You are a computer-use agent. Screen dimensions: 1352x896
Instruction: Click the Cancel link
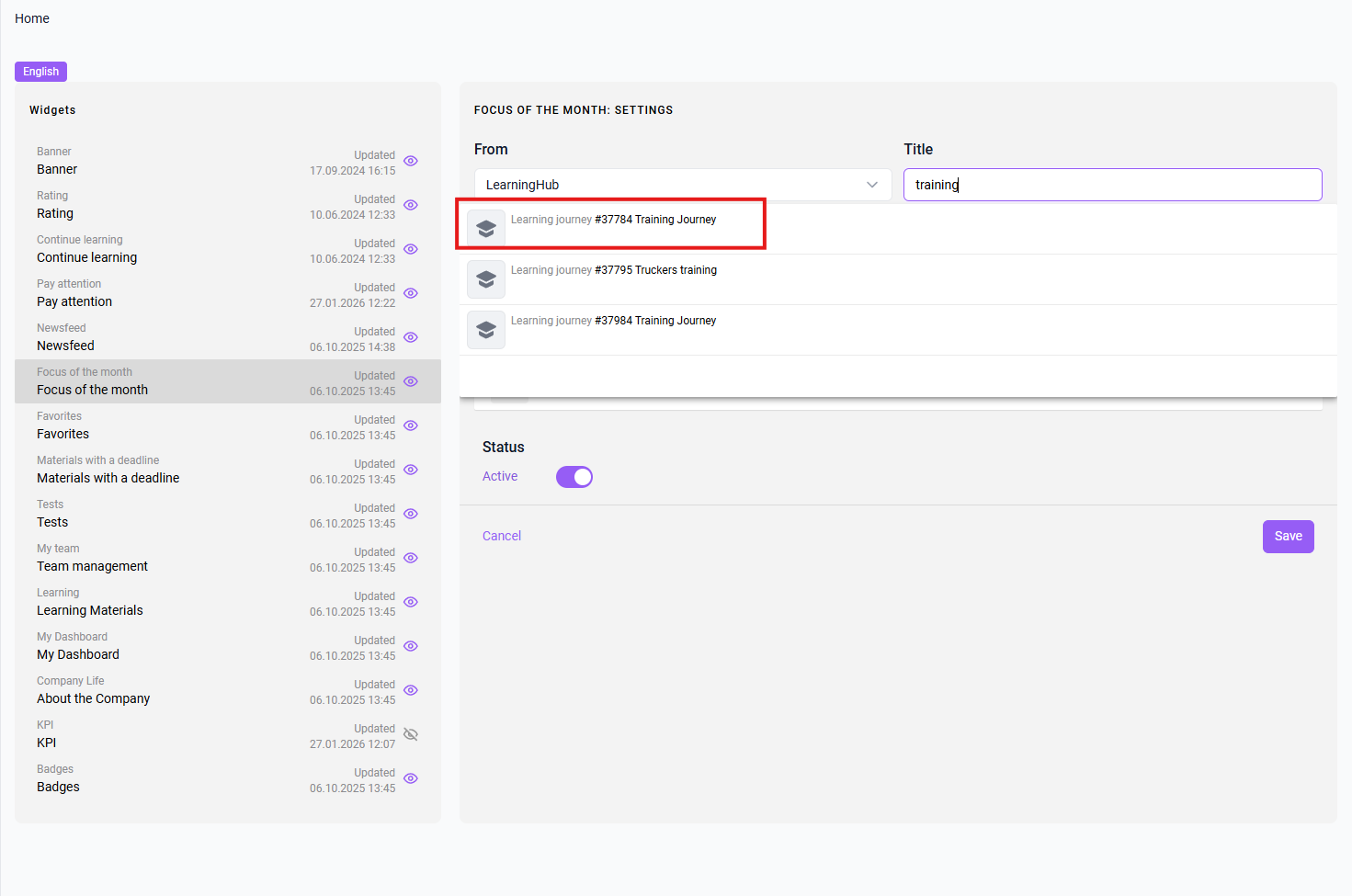pos(502,536)
